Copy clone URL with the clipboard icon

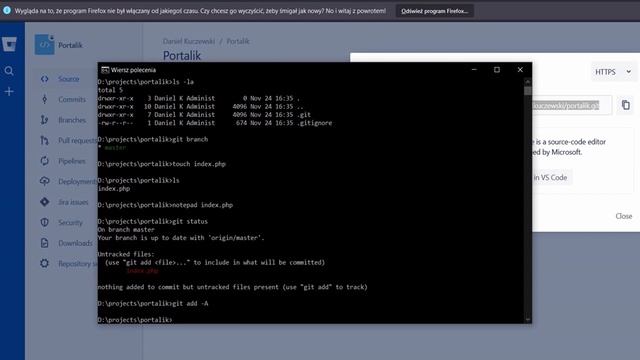click(x=626, y=105)
